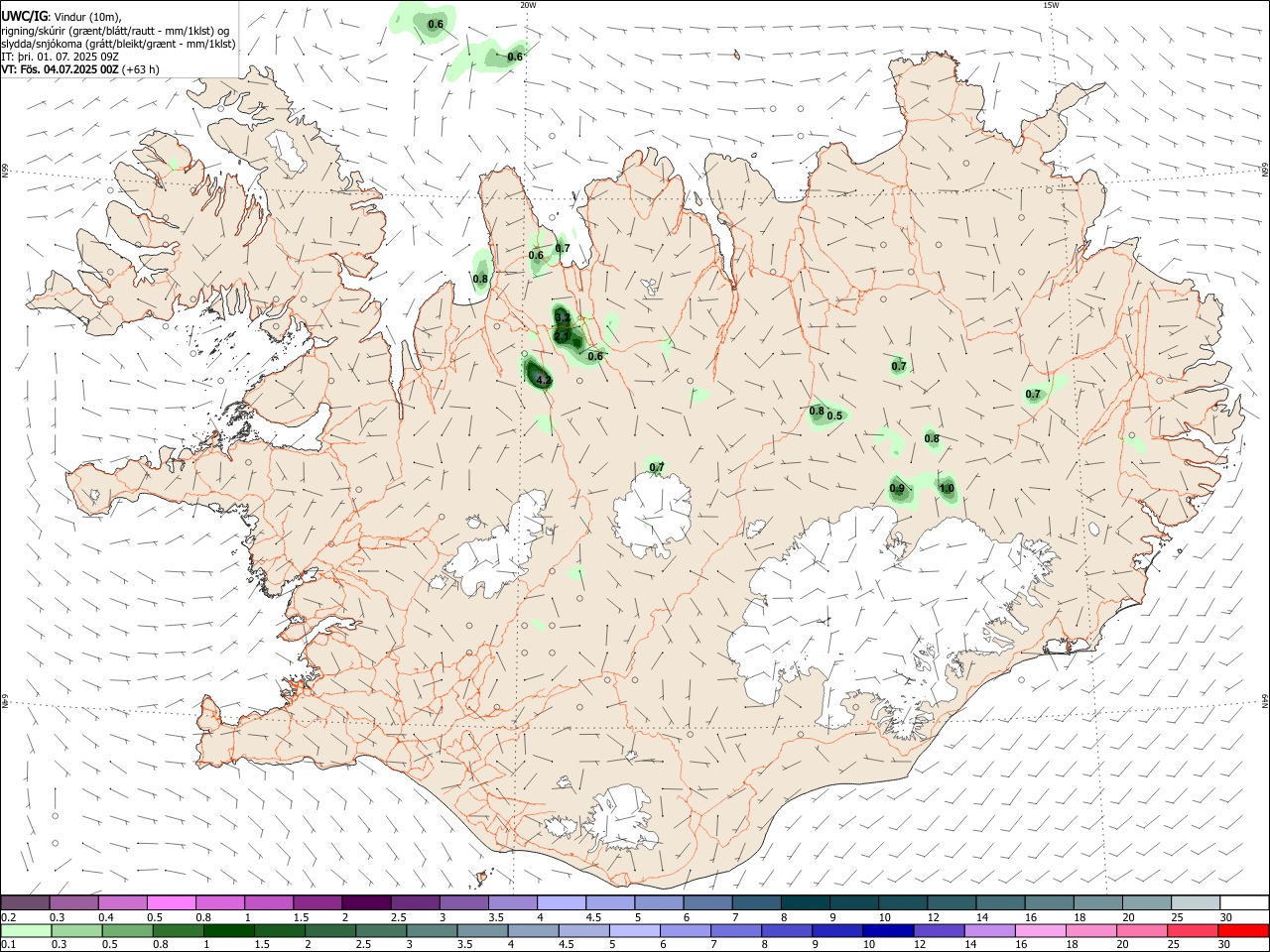Click the UWC/IG title text

point(25,16)
